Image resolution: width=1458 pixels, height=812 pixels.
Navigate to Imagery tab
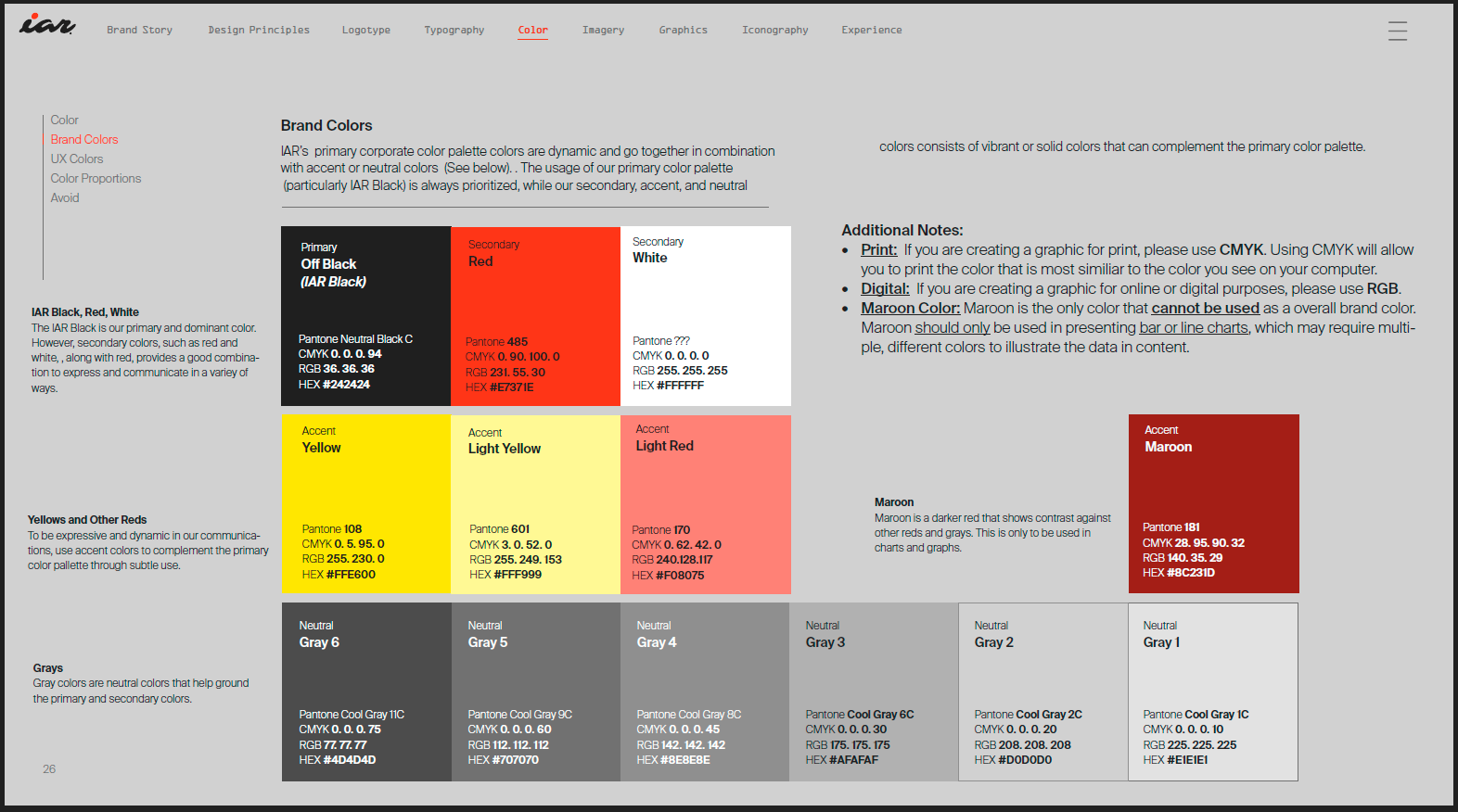603,30
